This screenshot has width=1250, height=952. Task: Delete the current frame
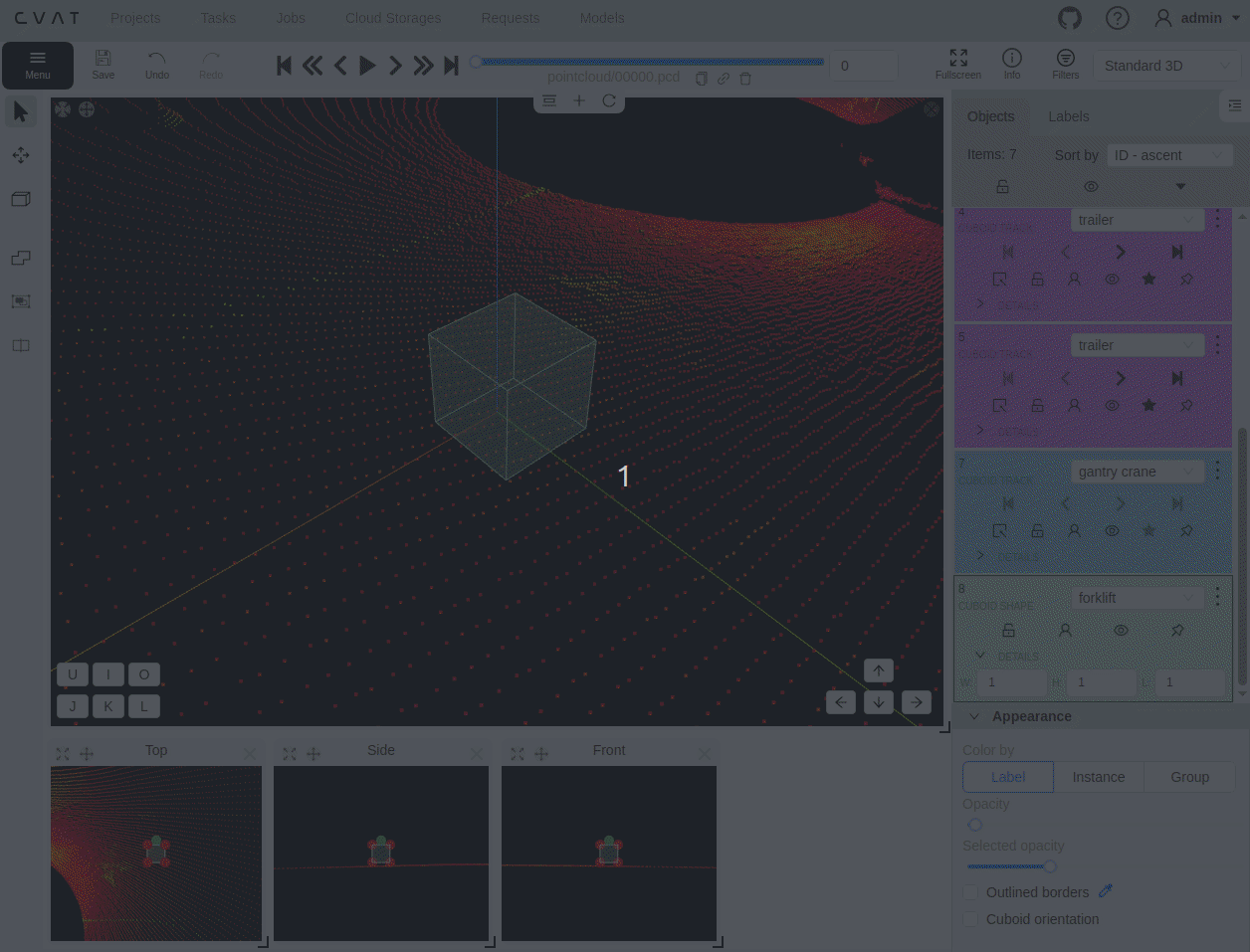coord(745,79)
